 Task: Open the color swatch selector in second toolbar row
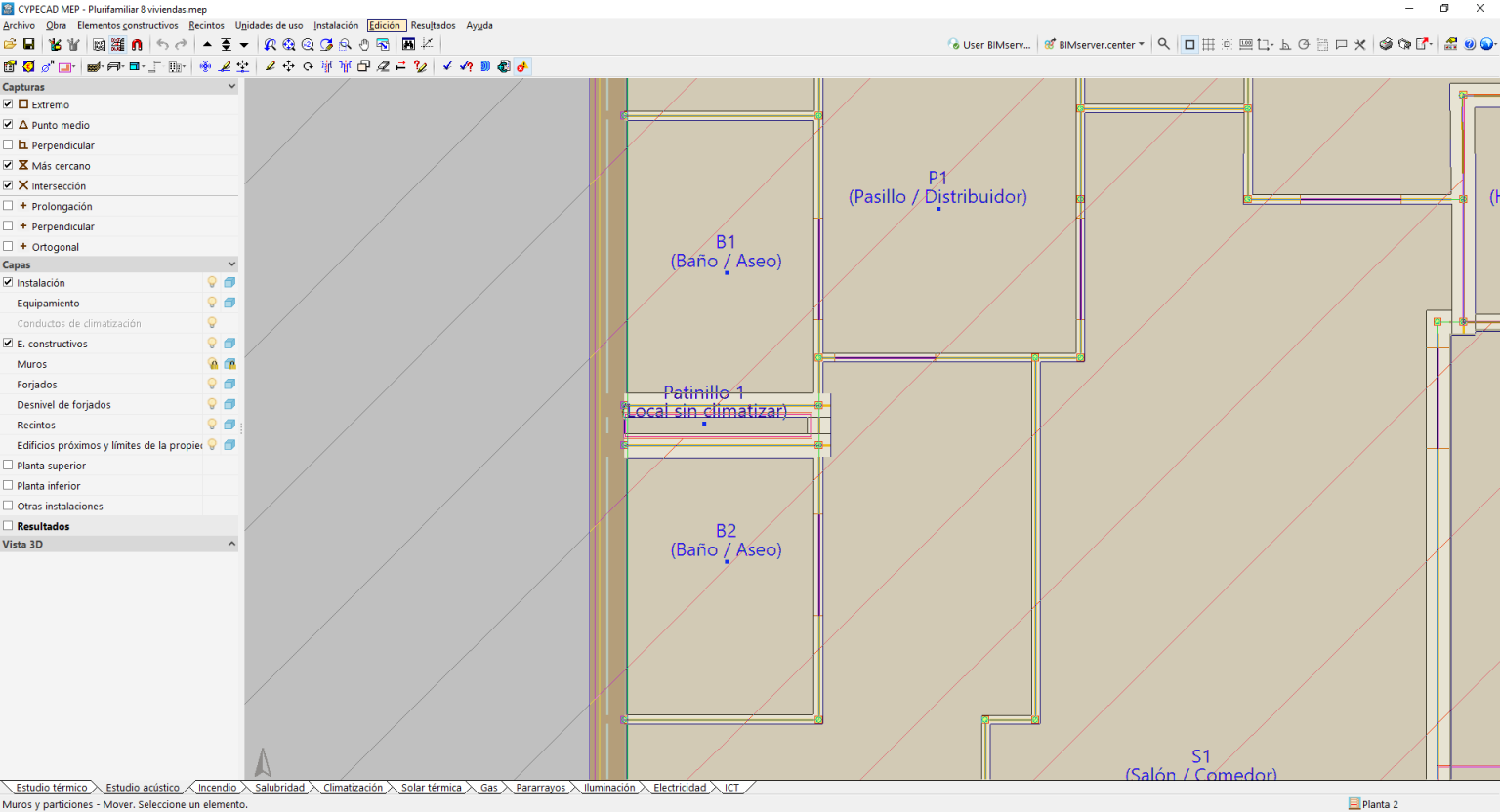(x=66, y=65)
